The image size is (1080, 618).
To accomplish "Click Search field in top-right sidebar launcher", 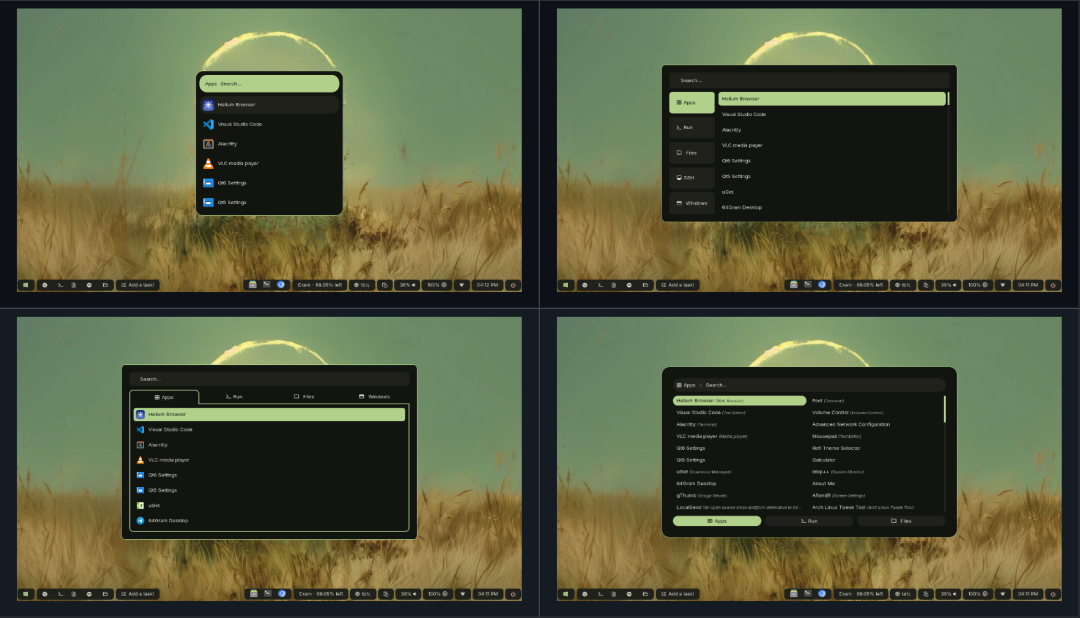I will tap(809, 80).
